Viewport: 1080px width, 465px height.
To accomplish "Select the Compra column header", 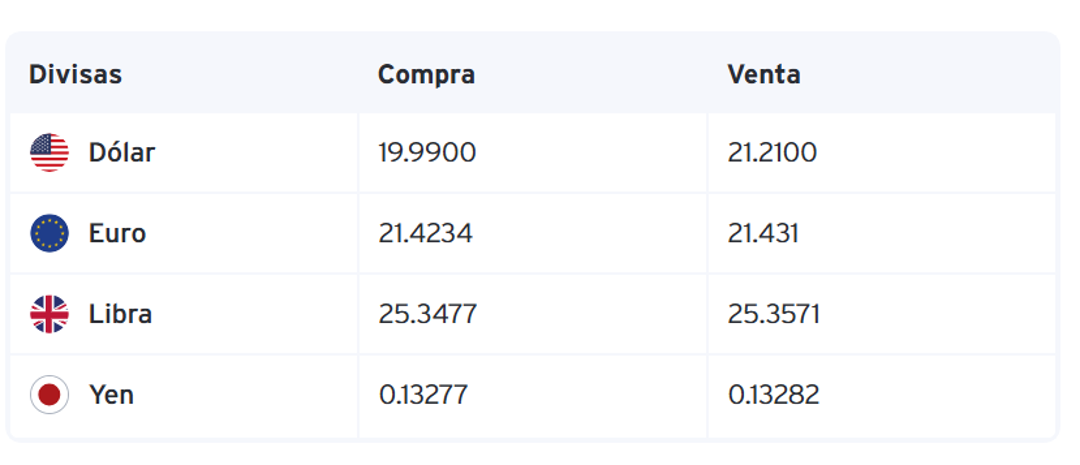I will [426, 75].
